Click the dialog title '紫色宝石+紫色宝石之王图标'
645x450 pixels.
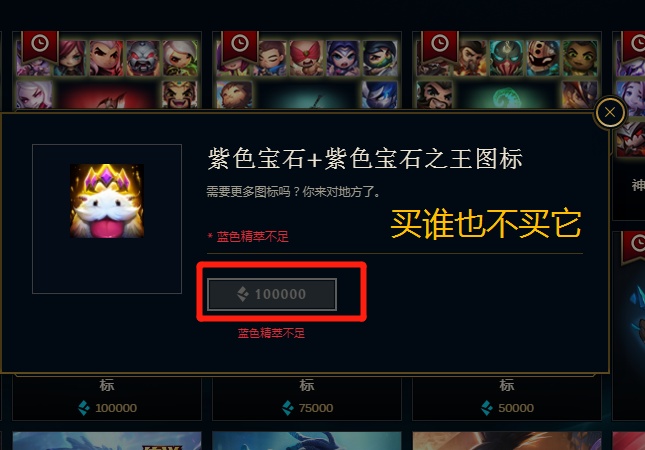tap(365, 159)
